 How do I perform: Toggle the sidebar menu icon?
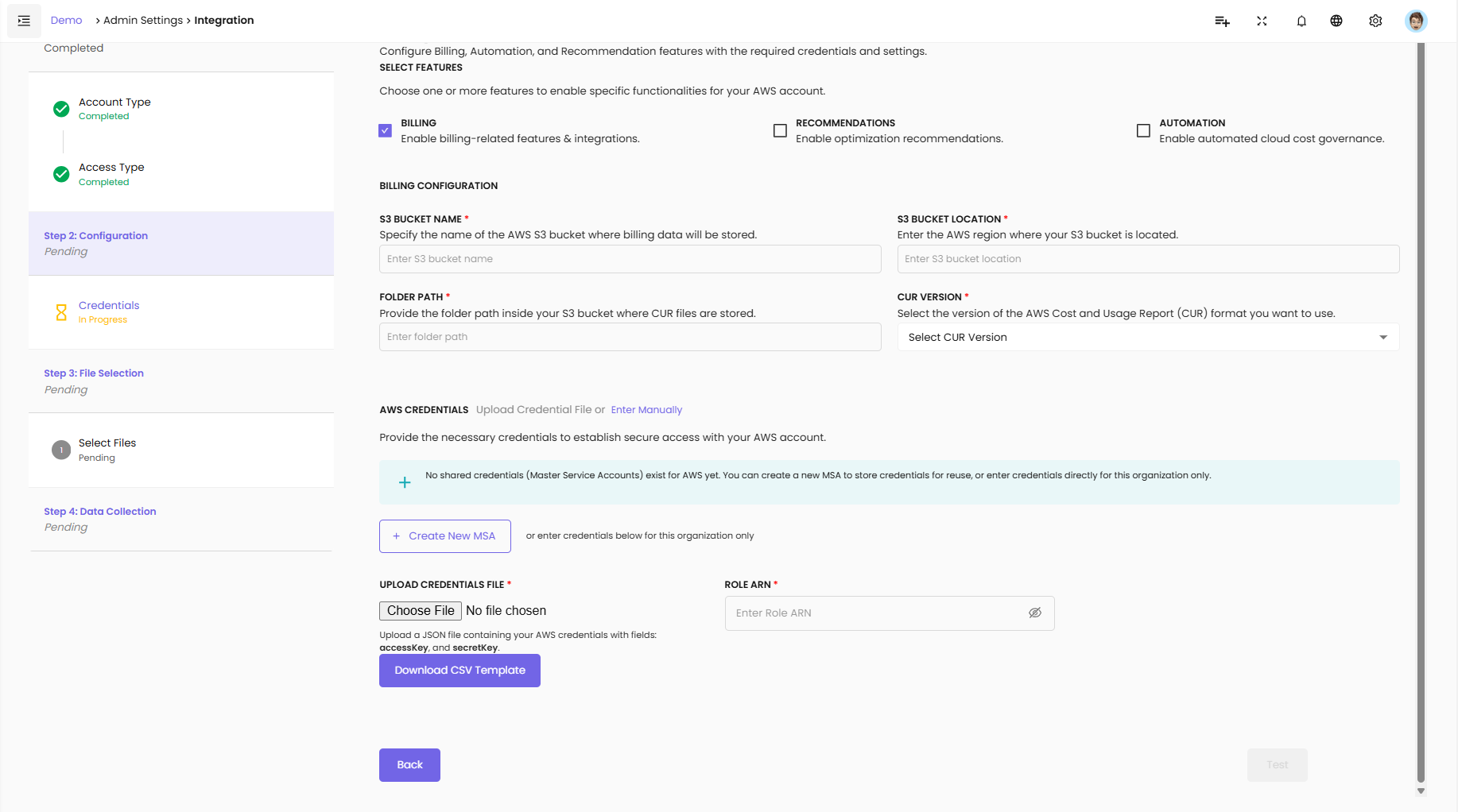pyautogui.click(x=24, y=21)
